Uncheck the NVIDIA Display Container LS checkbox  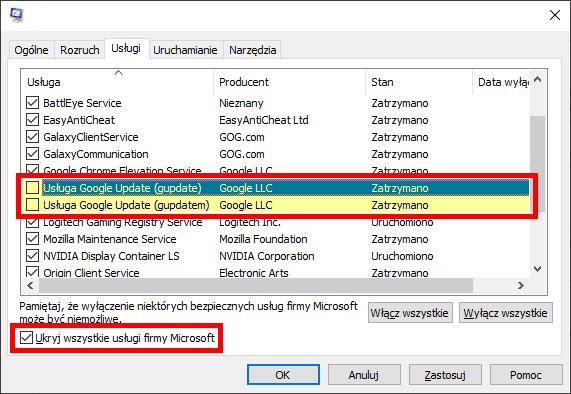[x=32, y=256]
